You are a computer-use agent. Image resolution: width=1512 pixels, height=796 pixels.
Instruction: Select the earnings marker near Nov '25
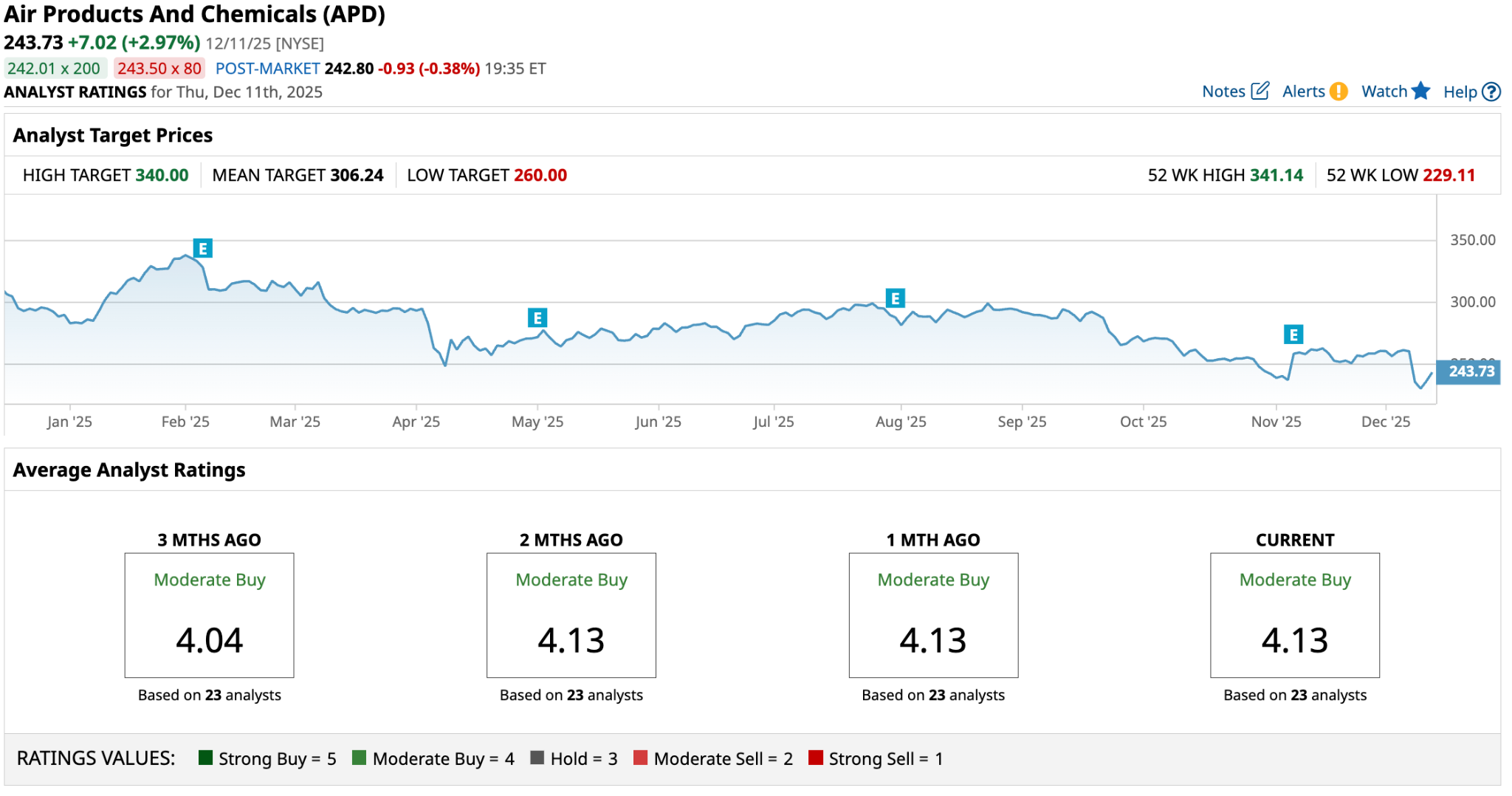click(x=1293, y=334)
